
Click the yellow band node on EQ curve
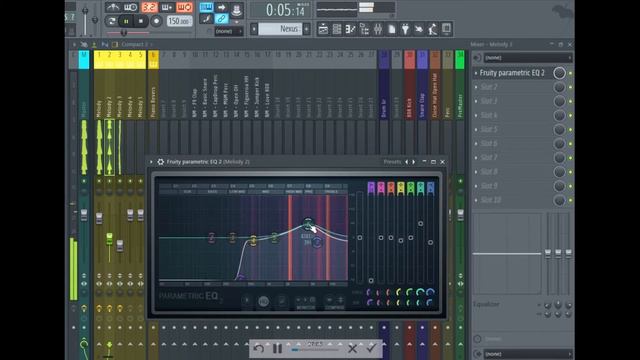point(253,240)
